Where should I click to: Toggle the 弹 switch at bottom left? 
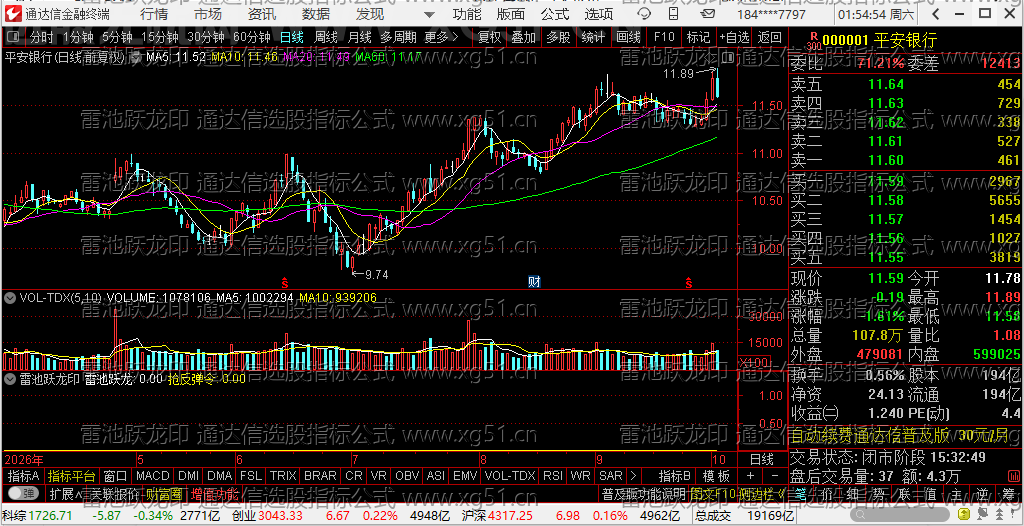click(x=22, y=492)
